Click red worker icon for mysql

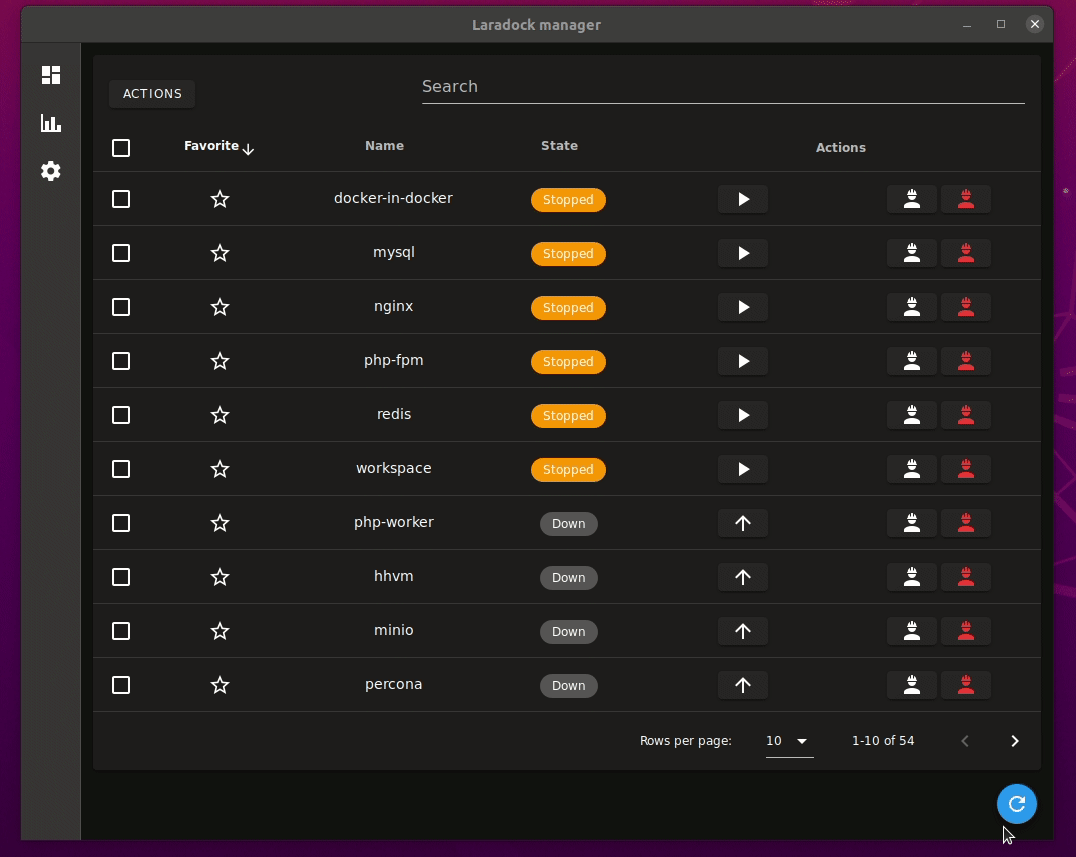point(966,253)
